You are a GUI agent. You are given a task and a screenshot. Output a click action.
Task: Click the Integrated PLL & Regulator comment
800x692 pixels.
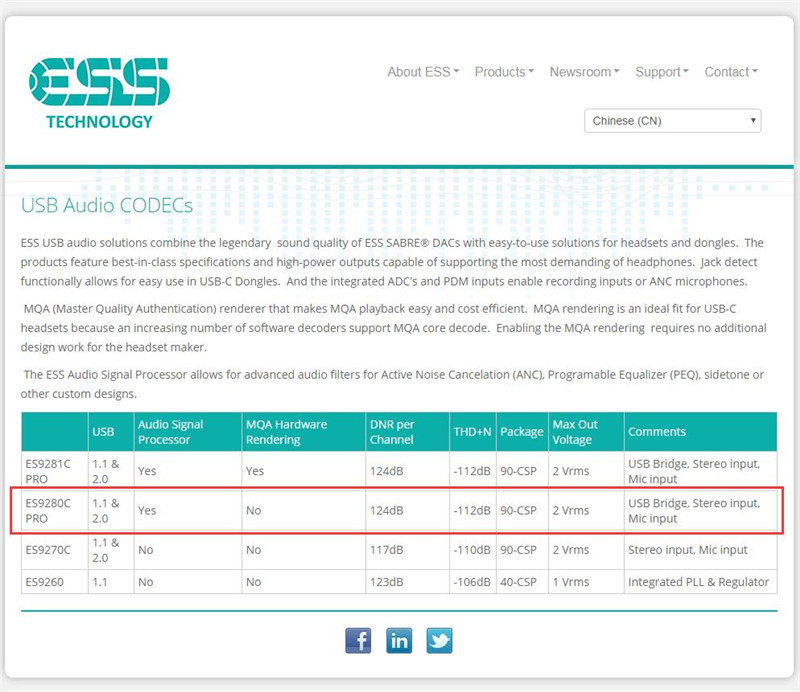point(698,582)
